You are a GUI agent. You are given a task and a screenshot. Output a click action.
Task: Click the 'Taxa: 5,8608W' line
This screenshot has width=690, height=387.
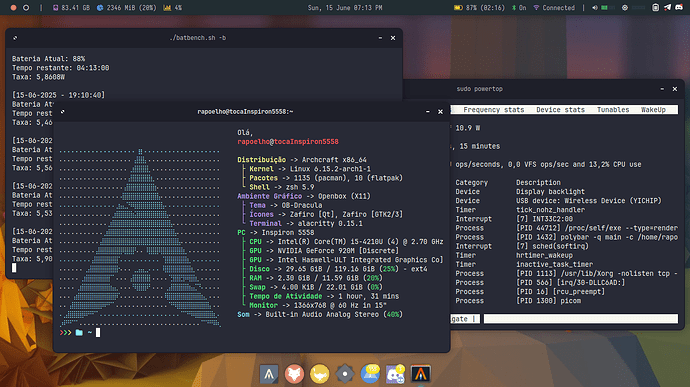click(x=38, y=77)
